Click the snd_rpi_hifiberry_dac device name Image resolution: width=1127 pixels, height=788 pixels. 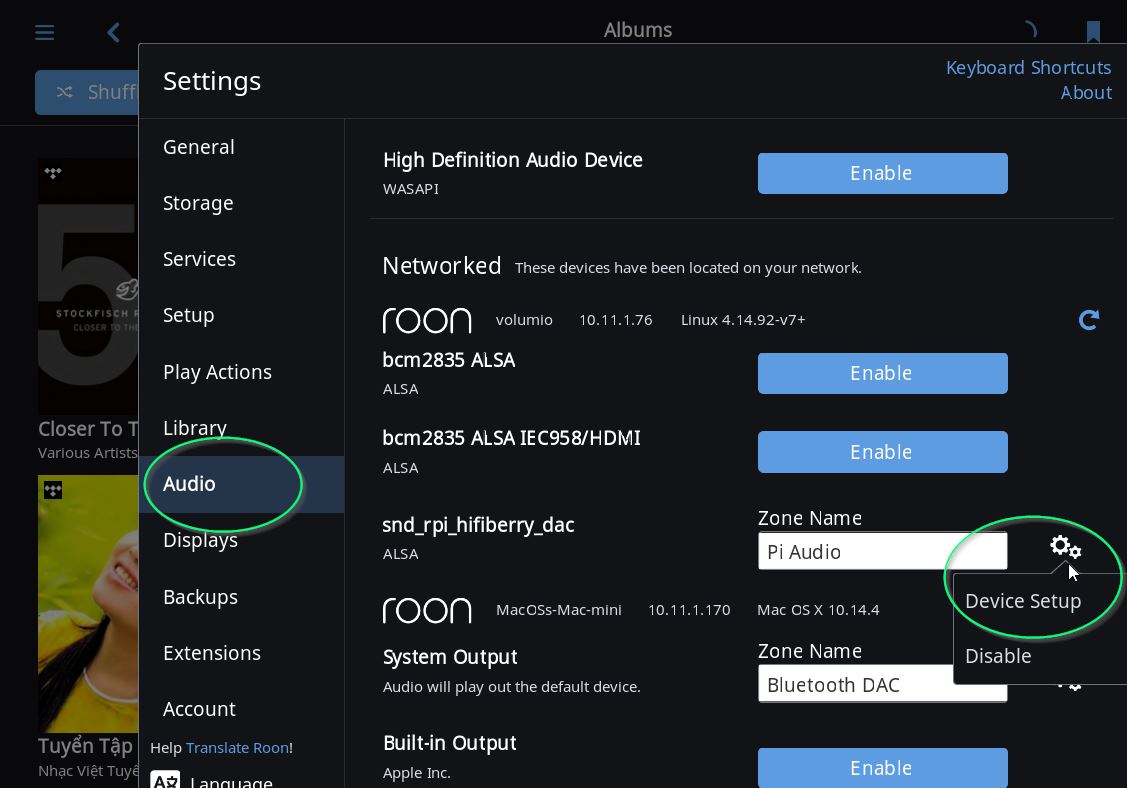tap(478, 525)
